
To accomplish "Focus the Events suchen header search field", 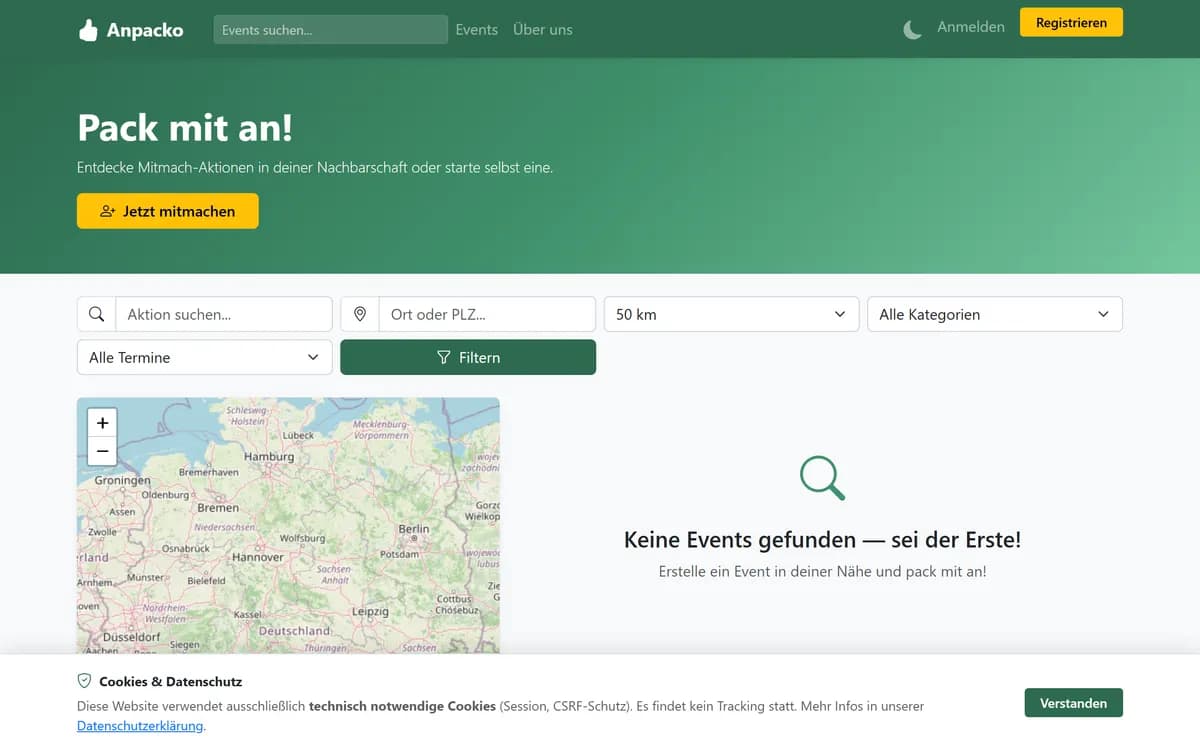I will point(331,30).
